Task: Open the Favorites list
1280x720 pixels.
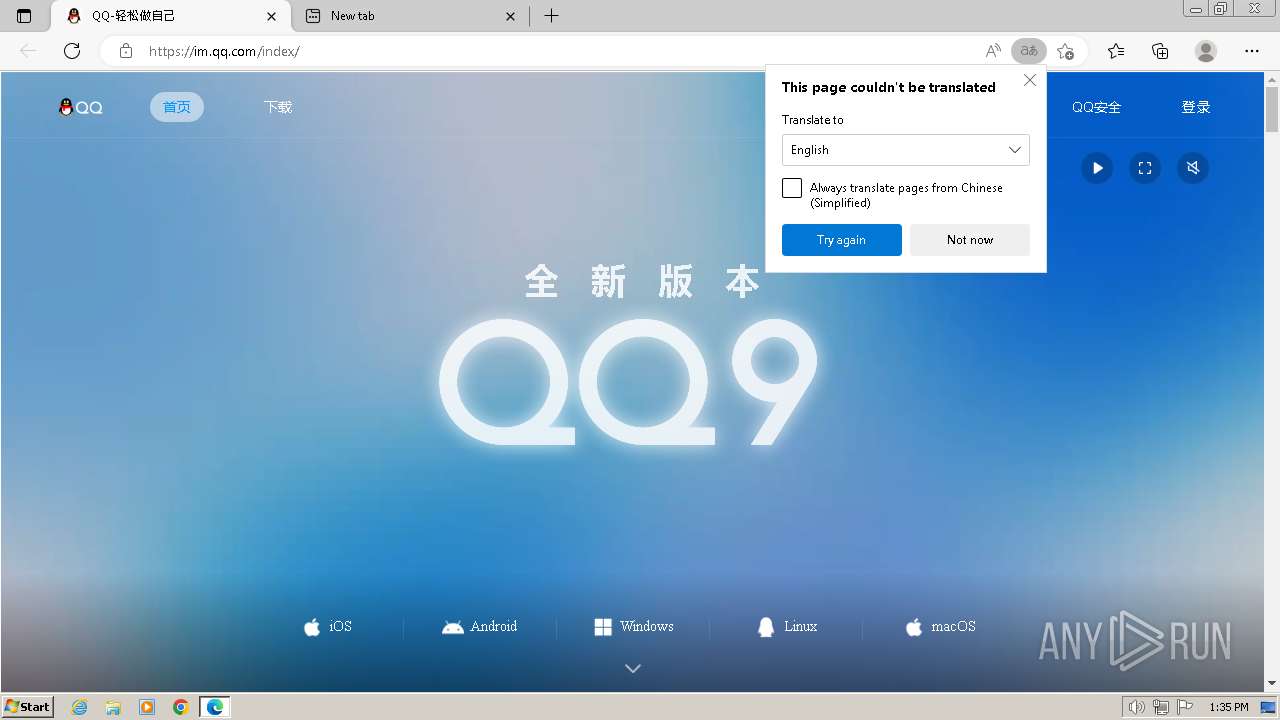Action: click(1116, 51)
